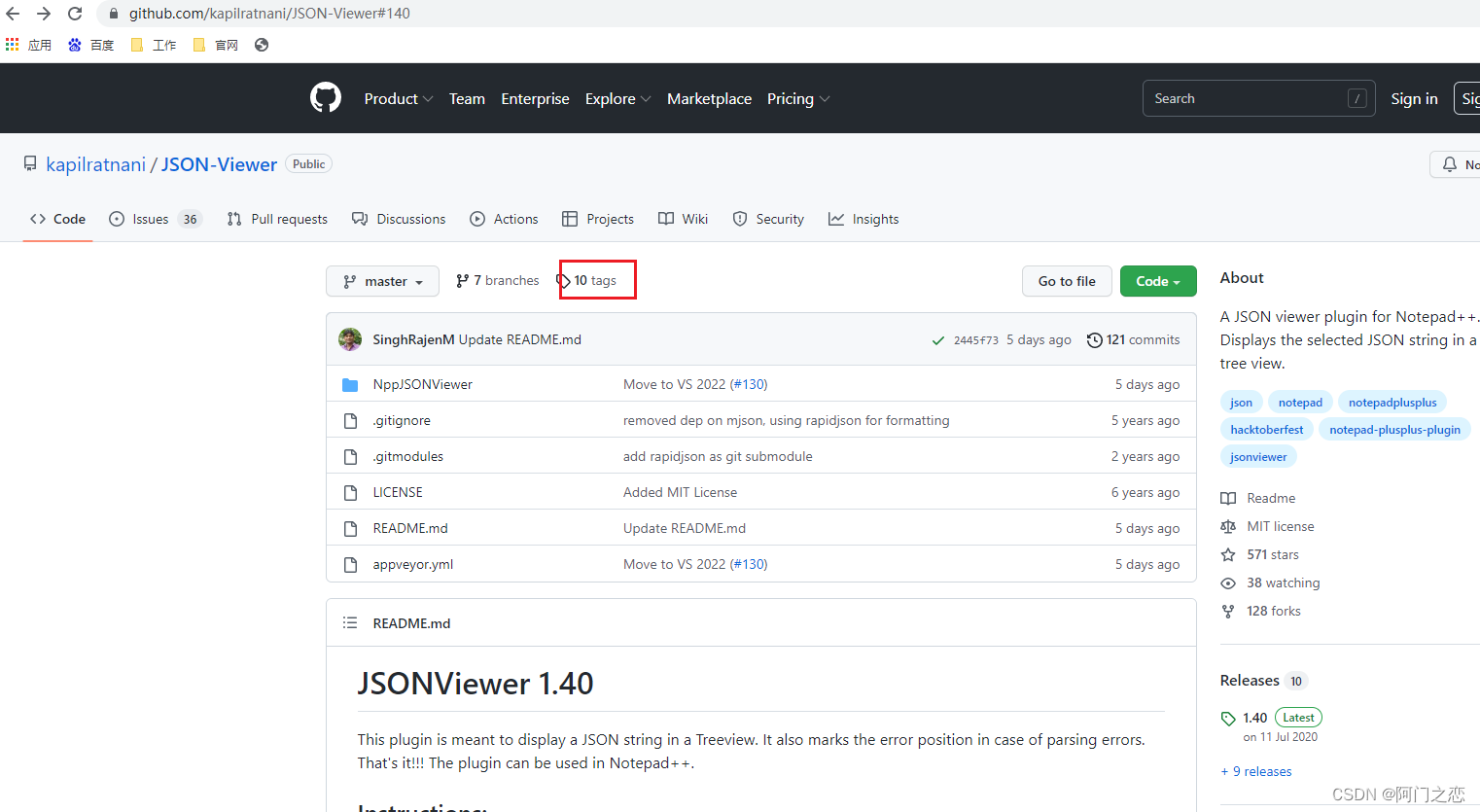Open the + 9 releases link

[1256, 771]
